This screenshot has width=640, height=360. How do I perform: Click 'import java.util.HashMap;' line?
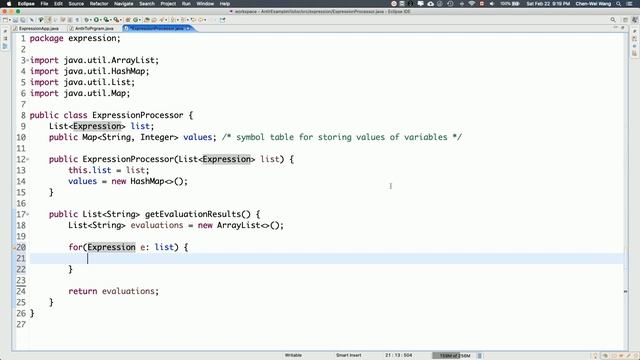click(x=89, y=71)
